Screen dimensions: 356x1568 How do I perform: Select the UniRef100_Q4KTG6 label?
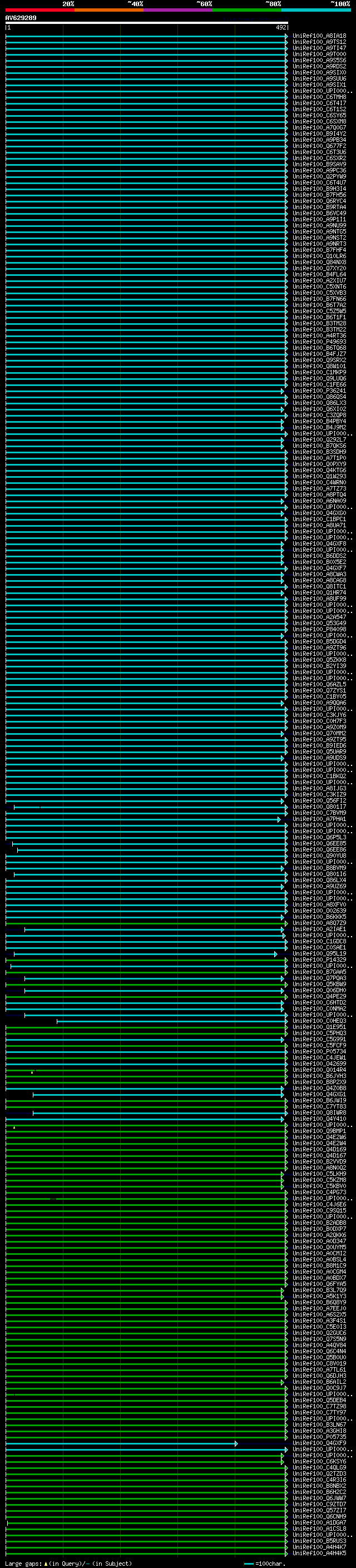tap(319, 471)
